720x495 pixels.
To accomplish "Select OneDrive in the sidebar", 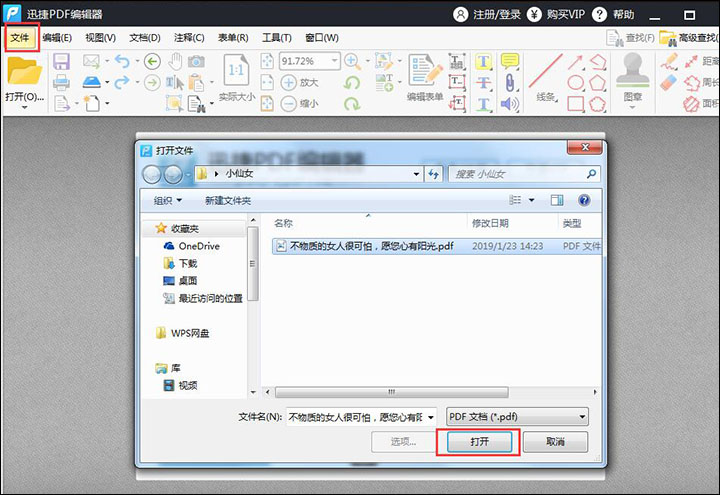I will click(x=191, y=246).
